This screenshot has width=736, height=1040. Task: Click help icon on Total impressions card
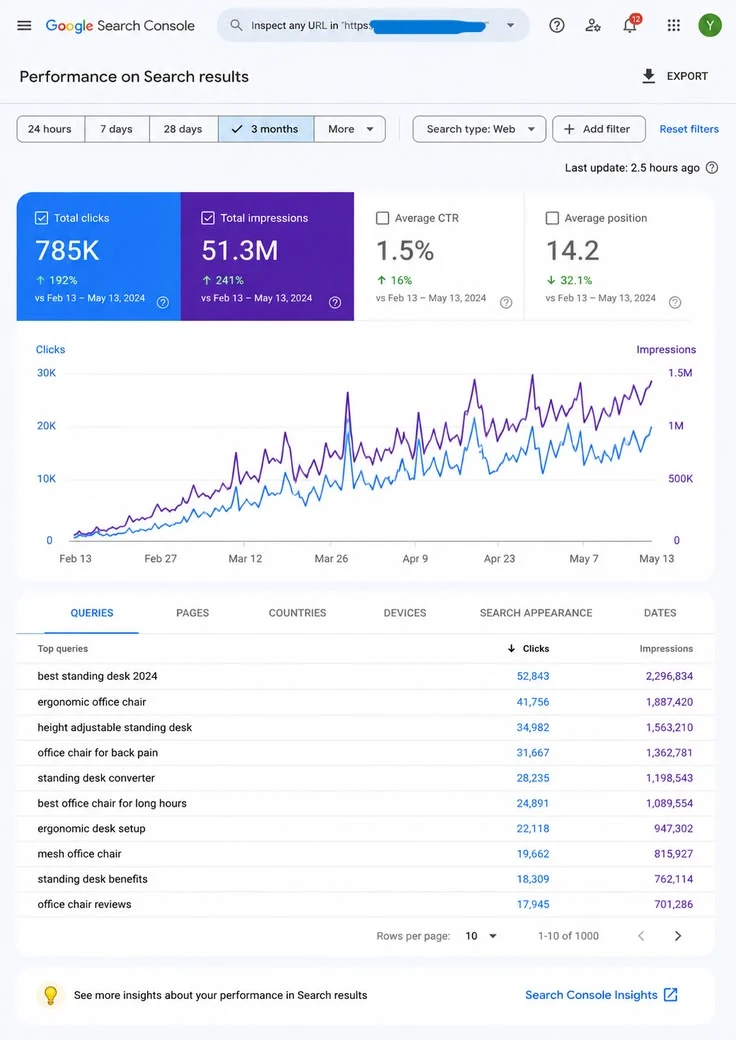click(x=336, y=302)
